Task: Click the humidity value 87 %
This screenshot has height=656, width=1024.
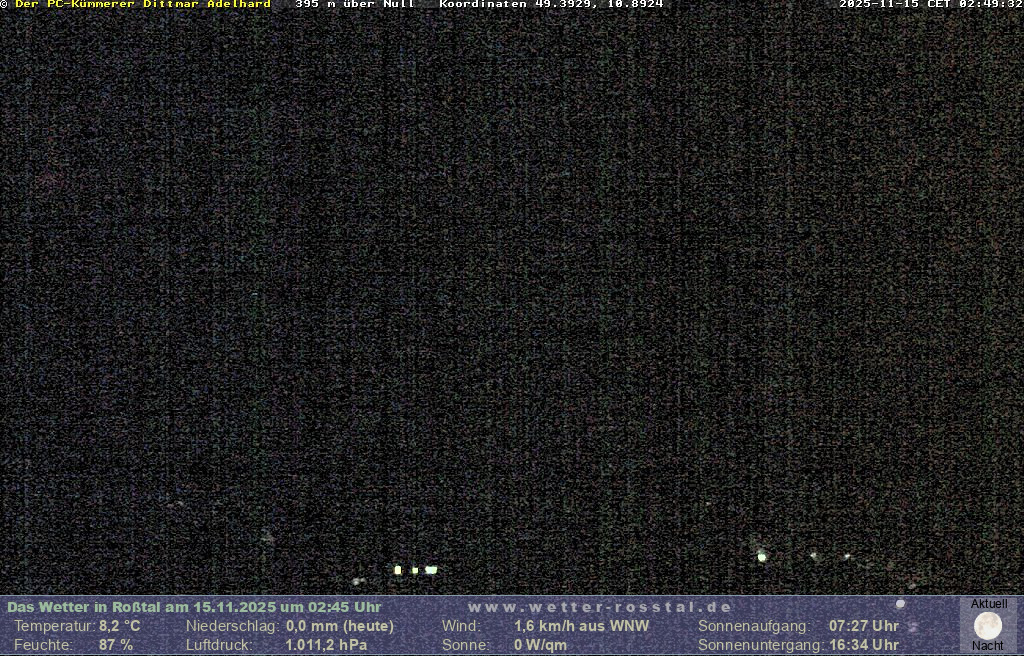Action: (115, 645)
